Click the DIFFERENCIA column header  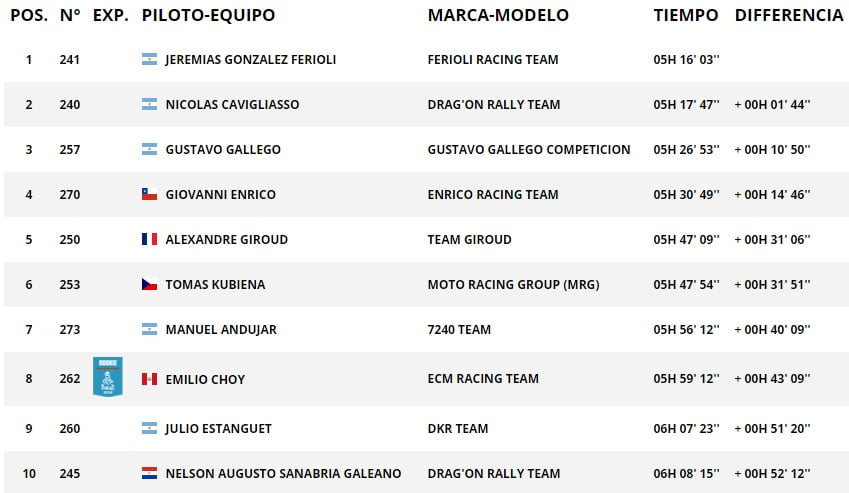(789, 15)
